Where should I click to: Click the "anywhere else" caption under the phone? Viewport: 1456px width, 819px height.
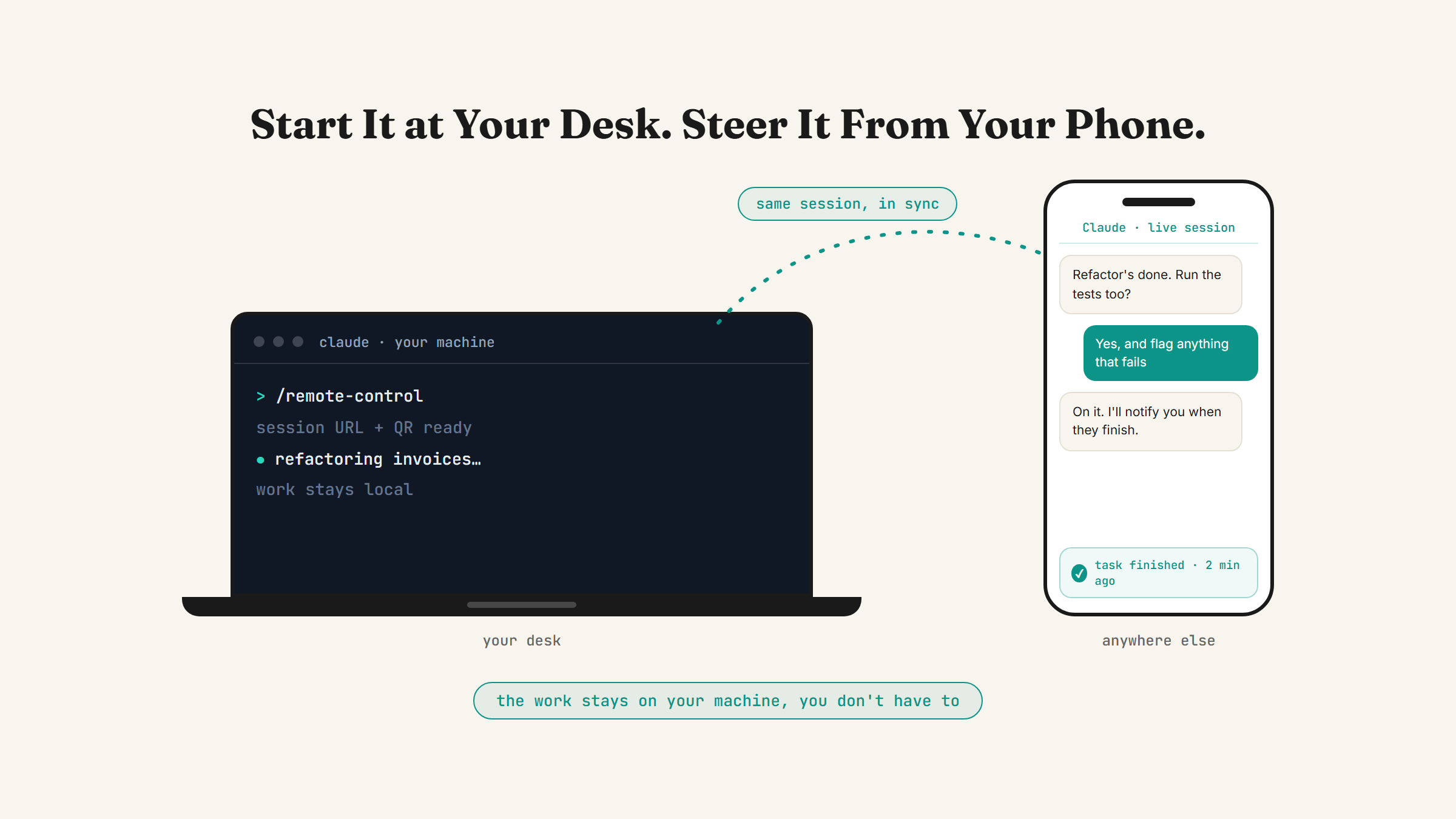tap(1159, 641)
